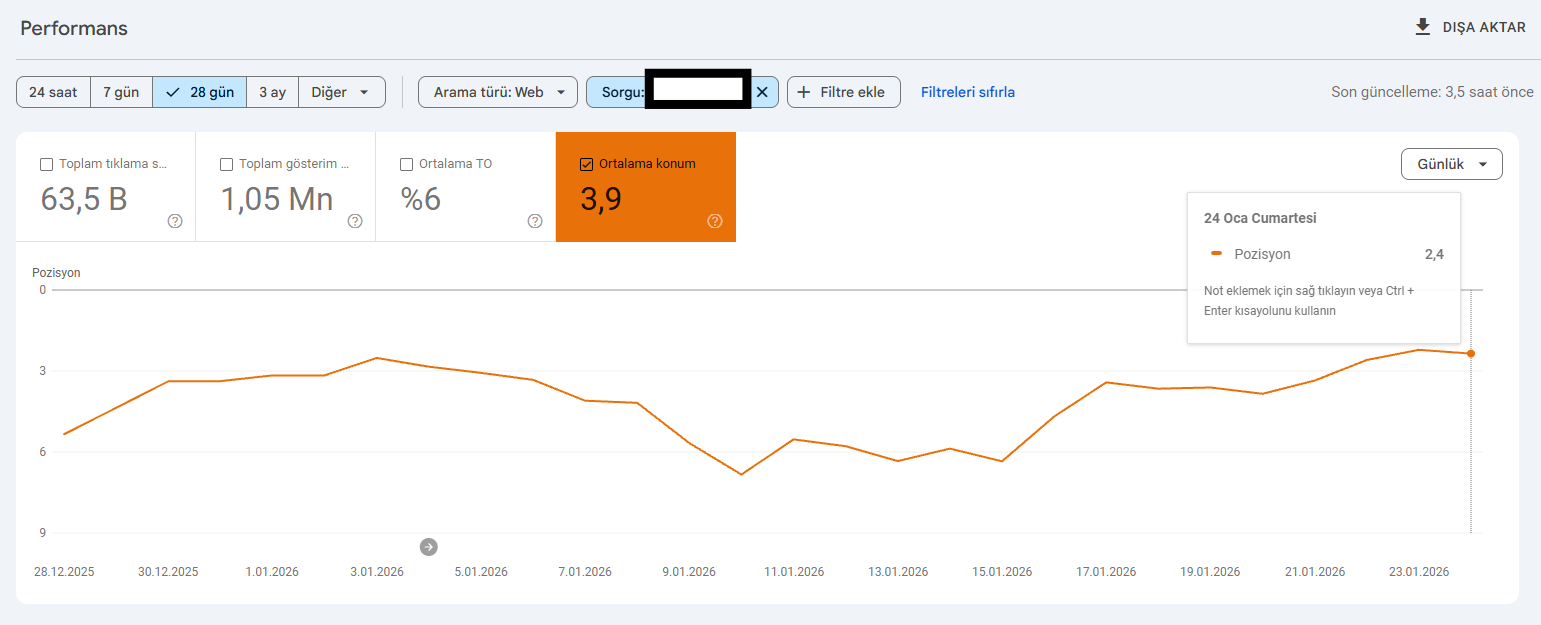Open the Diğer date range dropdown
Viewport: 1541px width, 625px height.
point(342,92)
